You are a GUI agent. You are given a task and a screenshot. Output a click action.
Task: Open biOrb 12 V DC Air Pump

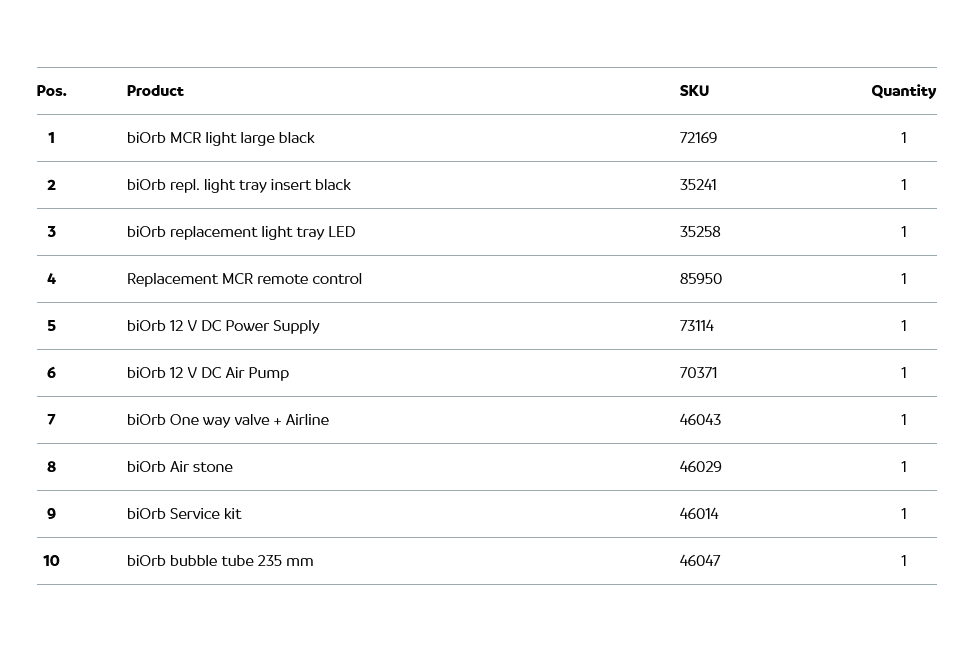click(x=207, y=373)
